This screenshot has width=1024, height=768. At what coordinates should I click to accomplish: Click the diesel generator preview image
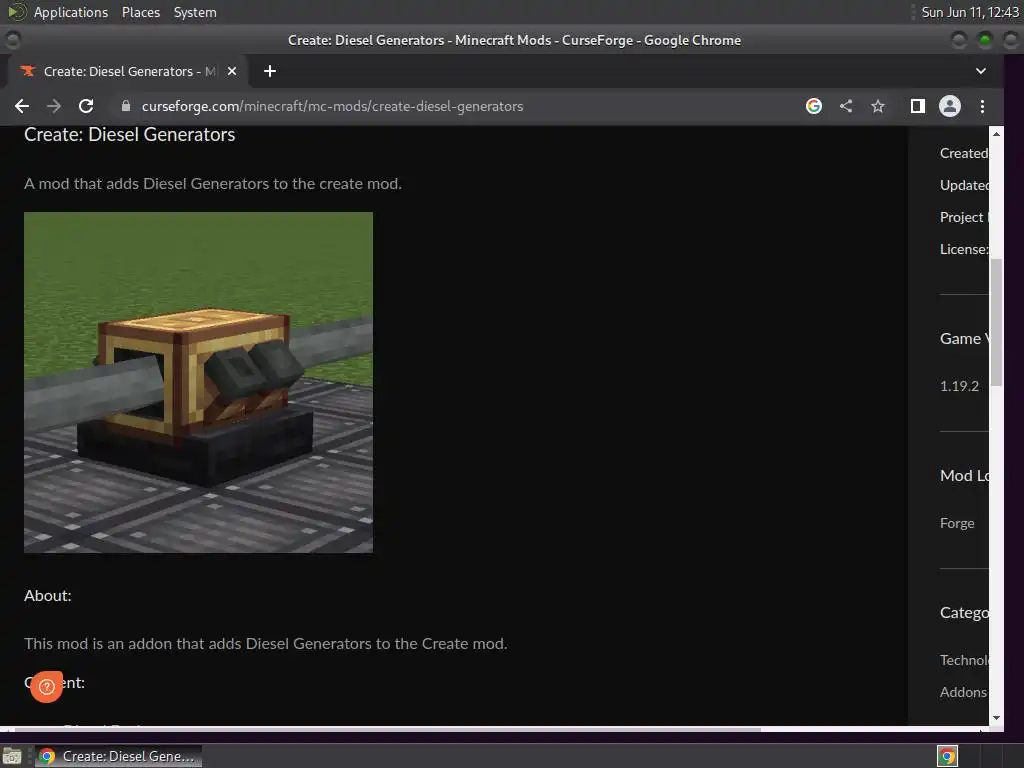pos(199,382)
